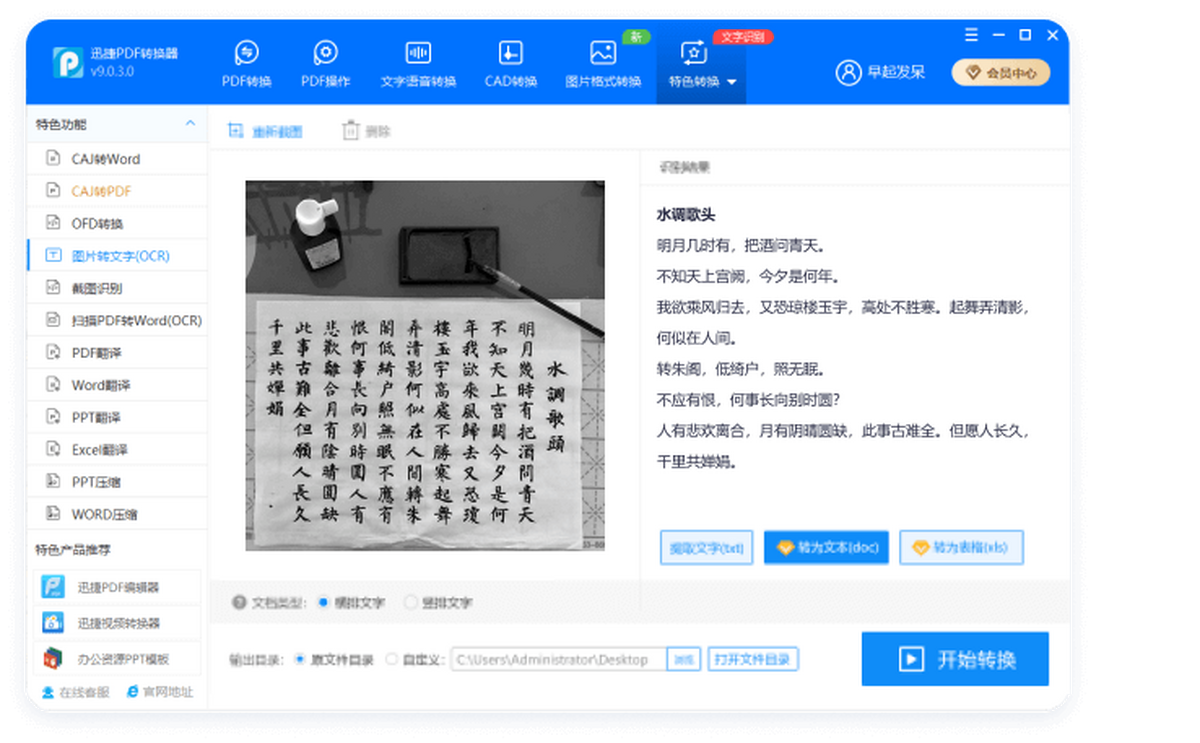Screen dimensions: 1200x743
Task: Open the 会员中心 membership page
Action: click(1000, 72)
